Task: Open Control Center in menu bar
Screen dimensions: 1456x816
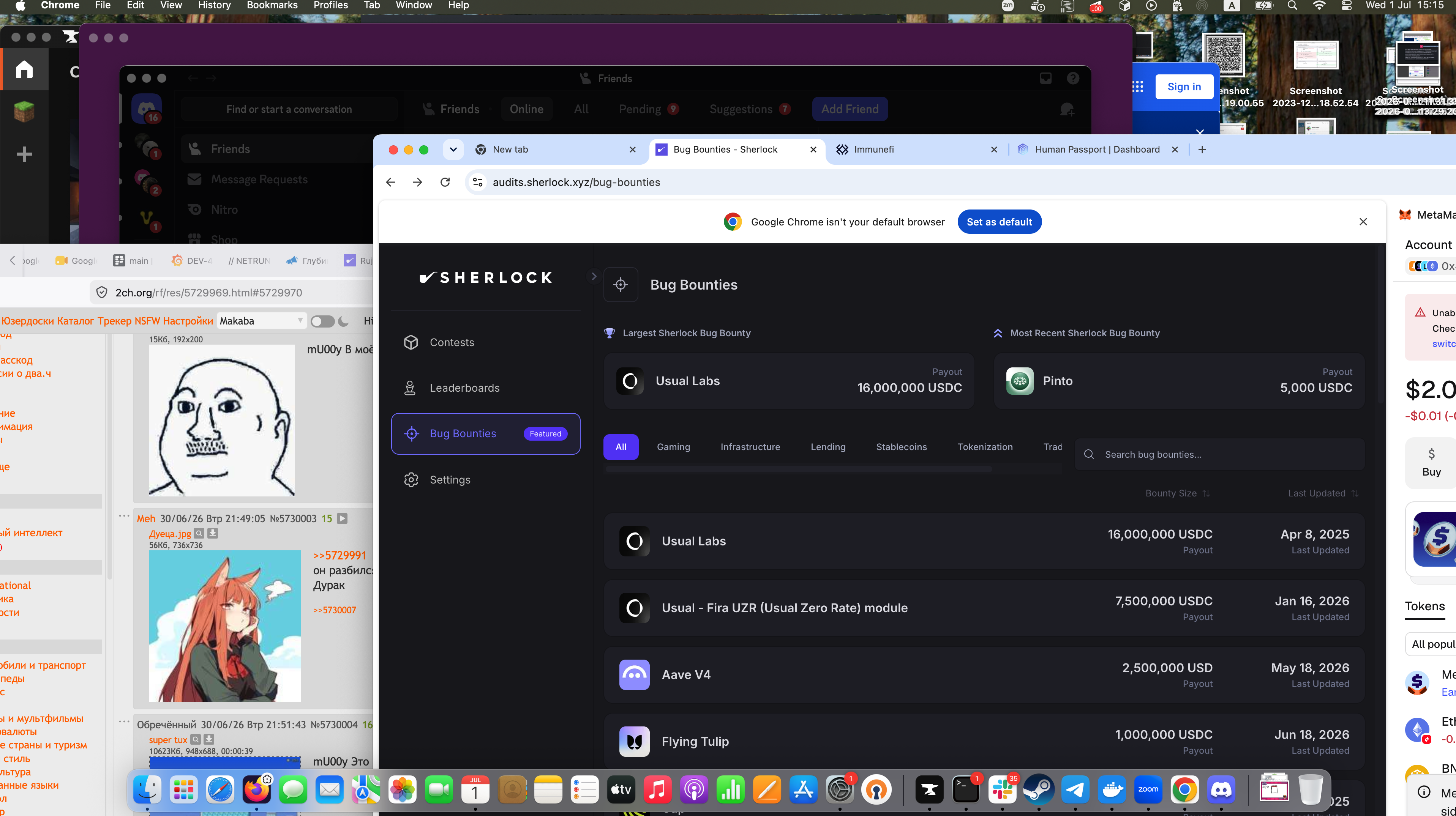Action: [x=1346, y=6]
